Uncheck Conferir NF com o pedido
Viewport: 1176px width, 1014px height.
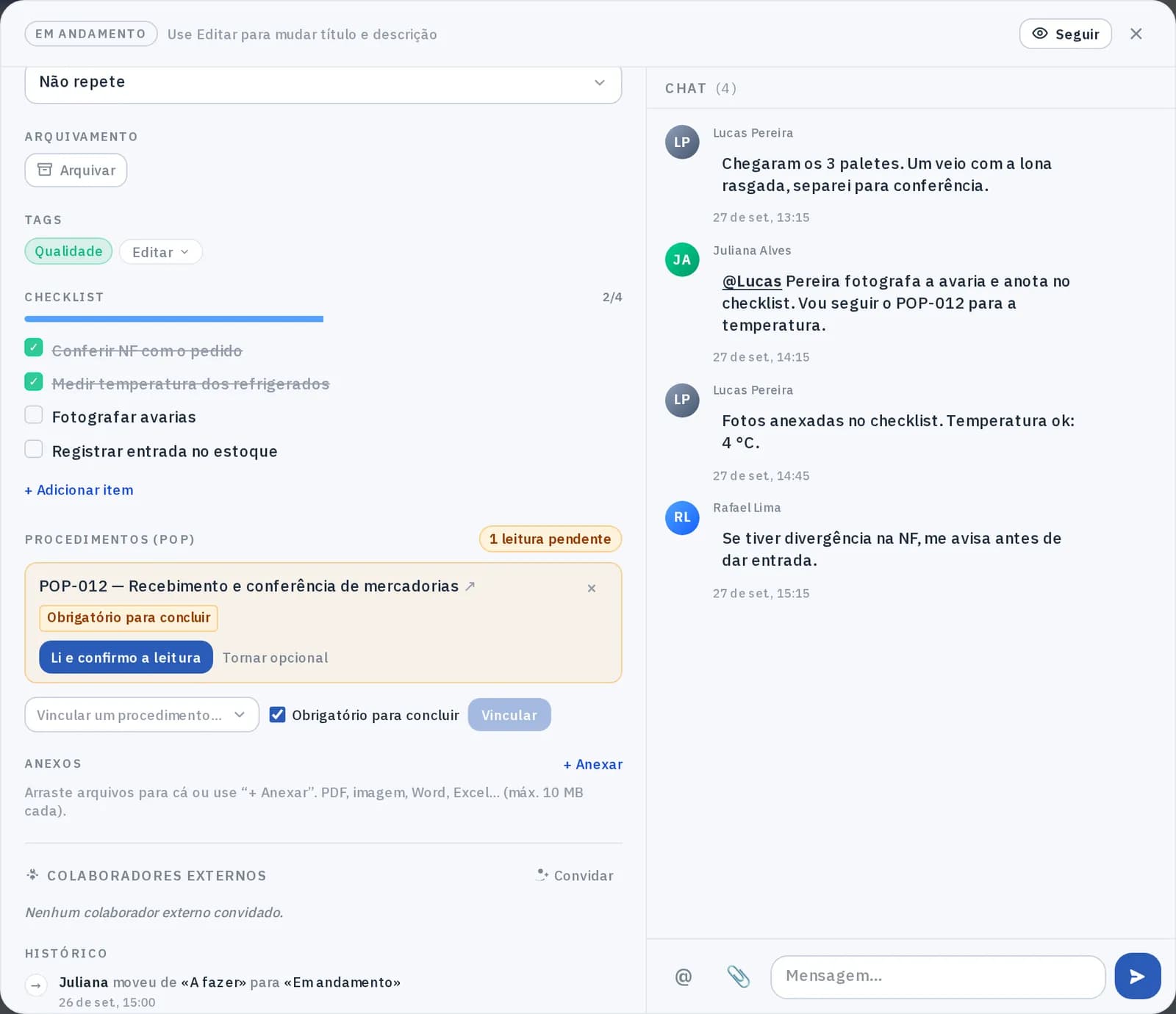tap(34, 347)
